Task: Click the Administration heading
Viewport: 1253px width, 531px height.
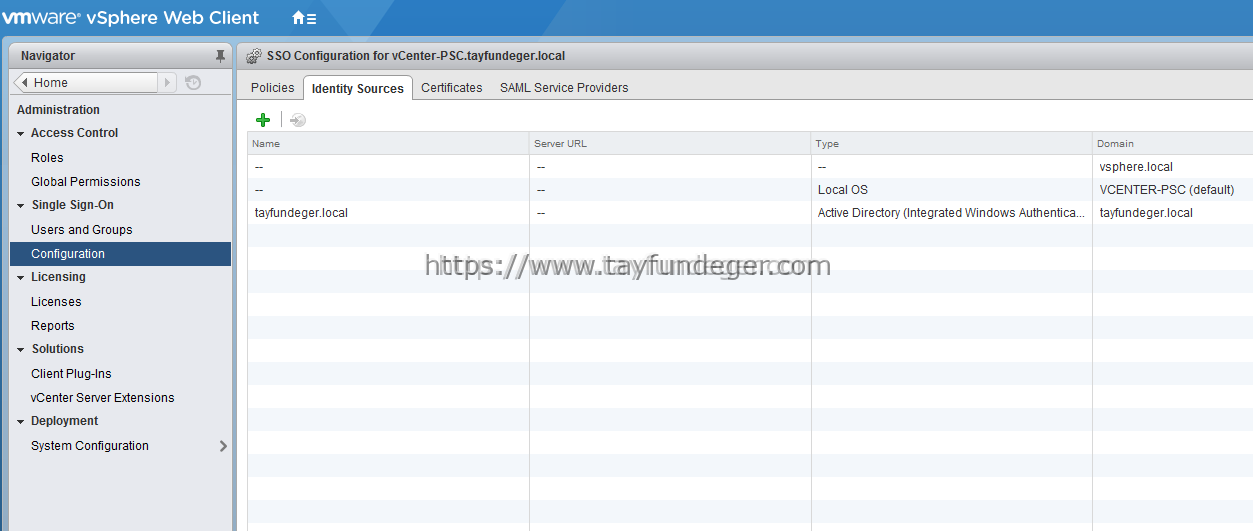Action: [x=58, y=110]
